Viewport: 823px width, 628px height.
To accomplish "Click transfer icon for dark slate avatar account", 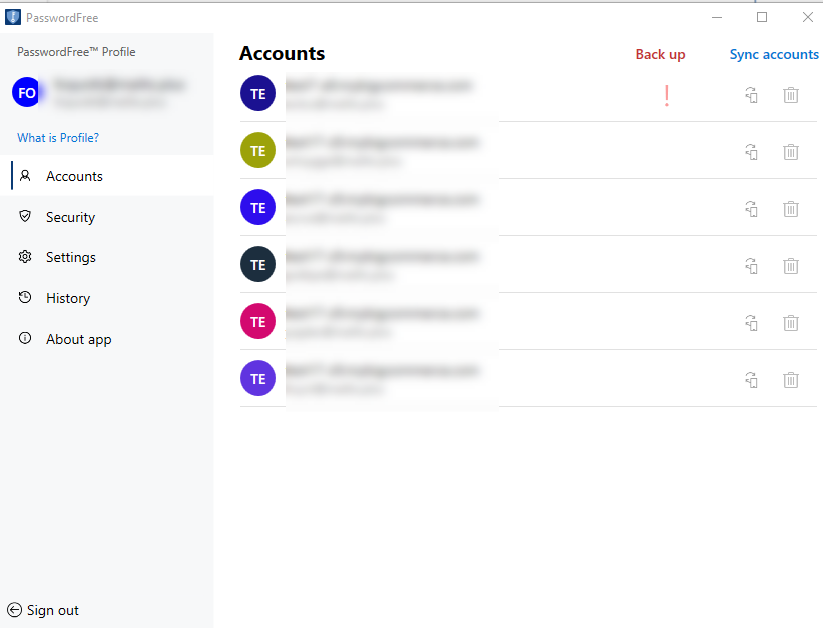I will (751, 266).
